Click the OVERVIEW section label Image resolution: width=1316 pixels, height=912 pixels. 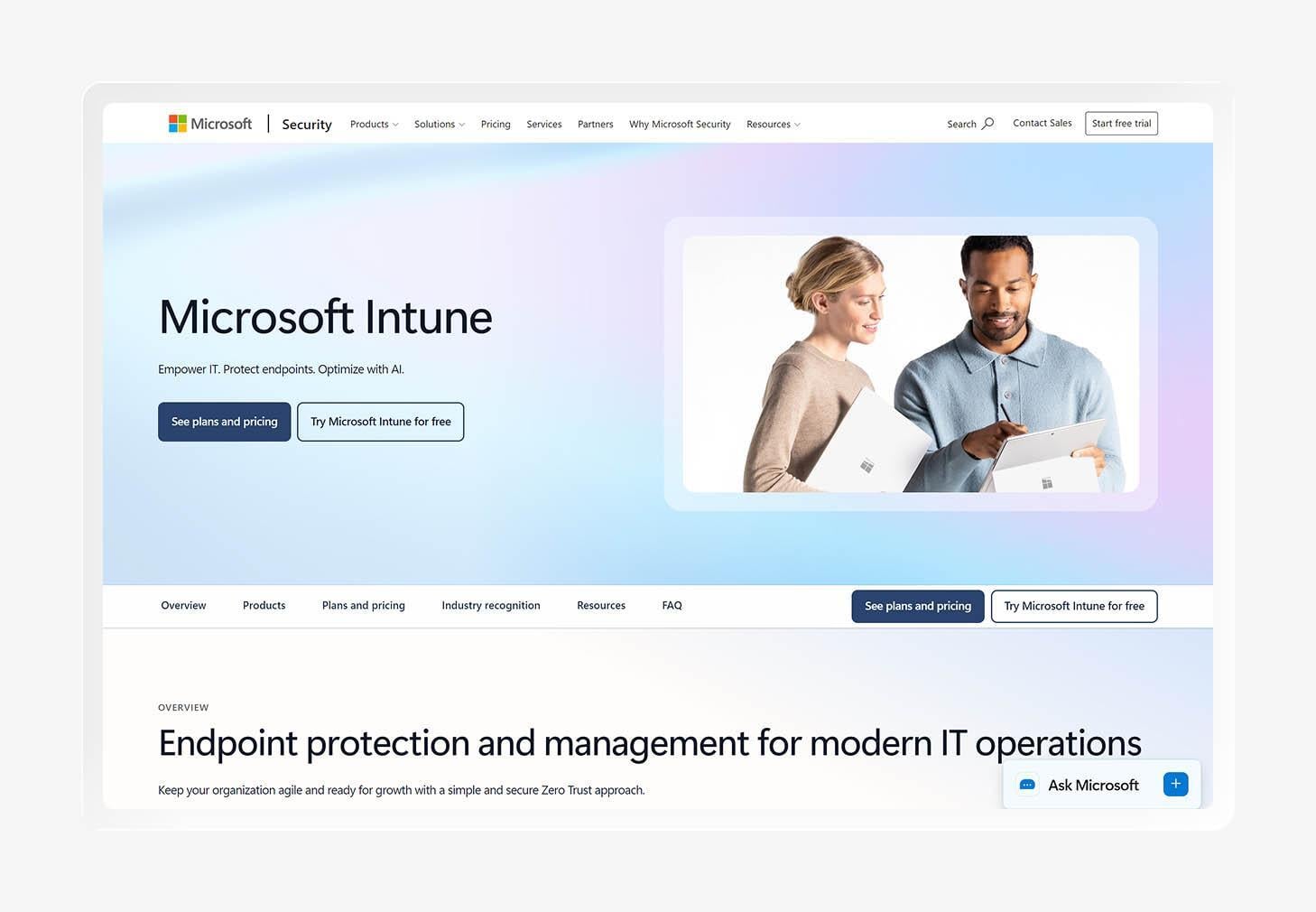tap(183, 708)
